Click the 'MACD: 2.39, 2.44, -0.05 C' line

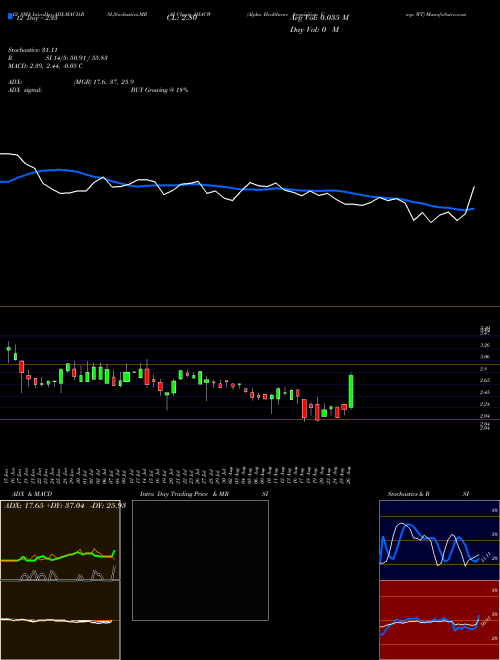click(45, 66)
